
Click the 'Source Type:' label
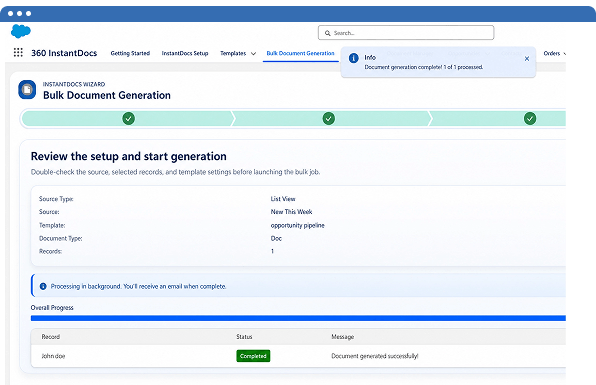coord(56,199)
